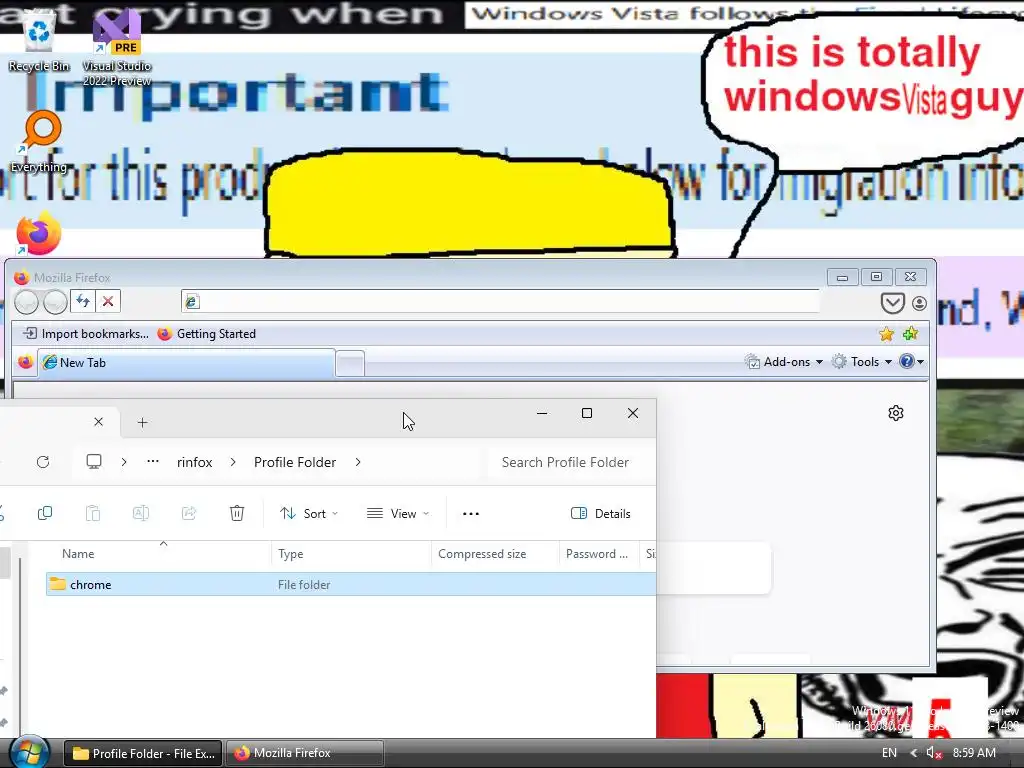
Task: Open the Pocket shield icon in Firefox
Action: [x=892, y=303]
